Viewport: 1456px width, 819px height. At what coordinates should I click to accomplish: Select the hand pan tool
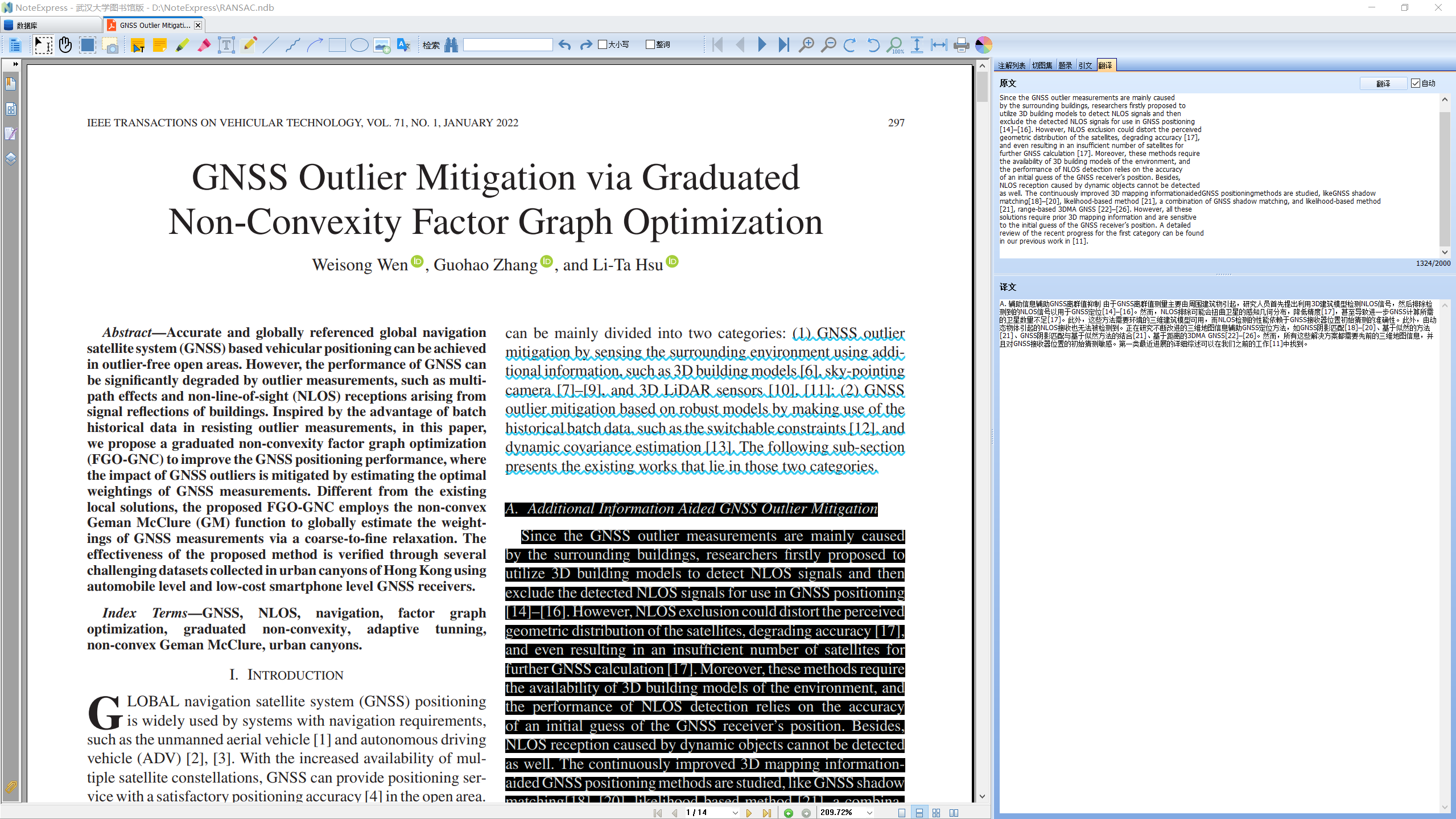point(65,45)
